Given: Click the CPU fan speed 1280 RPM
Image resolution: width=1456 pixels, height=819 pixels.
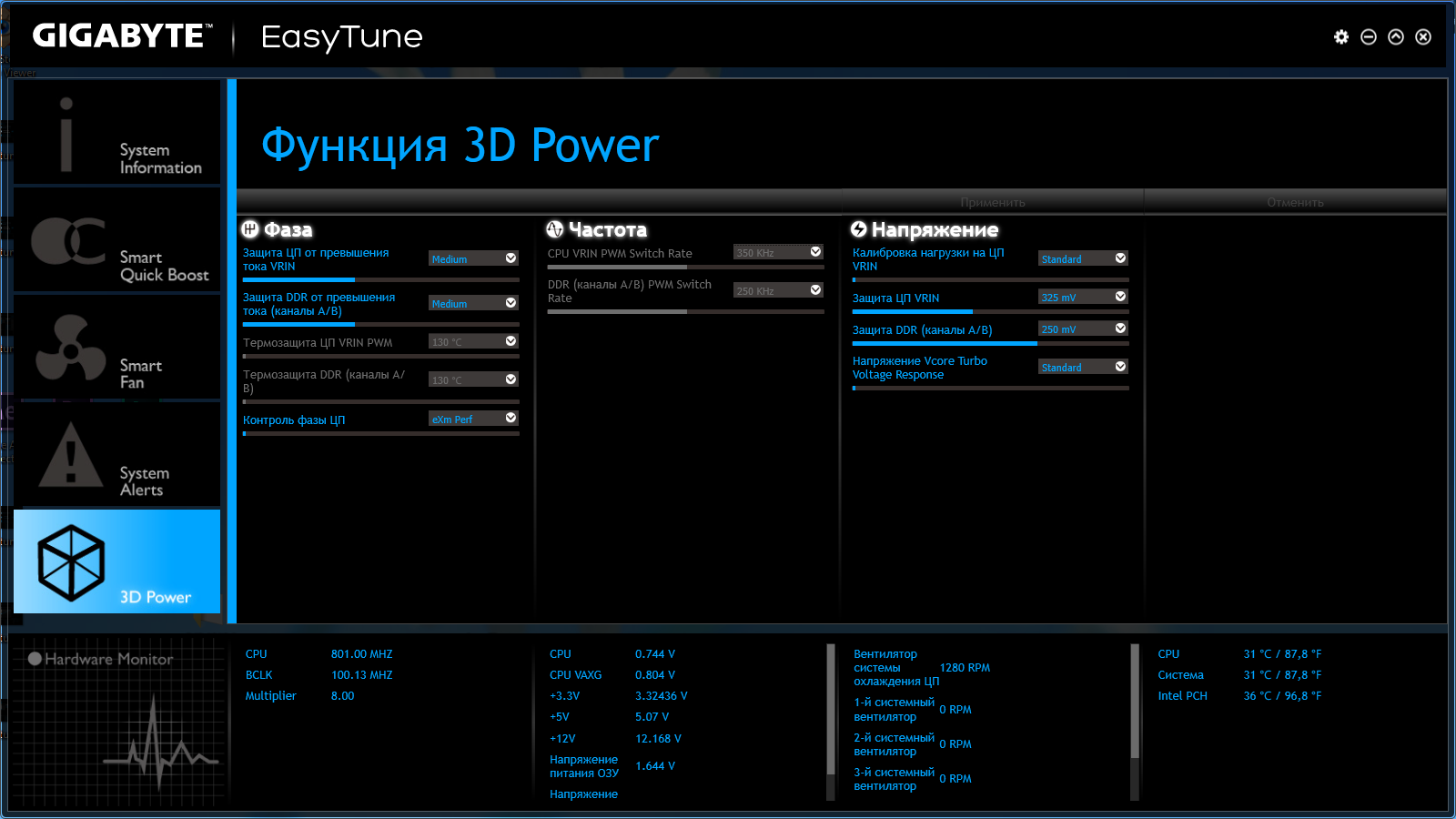Looking at the screenshot, I should click(965, 668).
